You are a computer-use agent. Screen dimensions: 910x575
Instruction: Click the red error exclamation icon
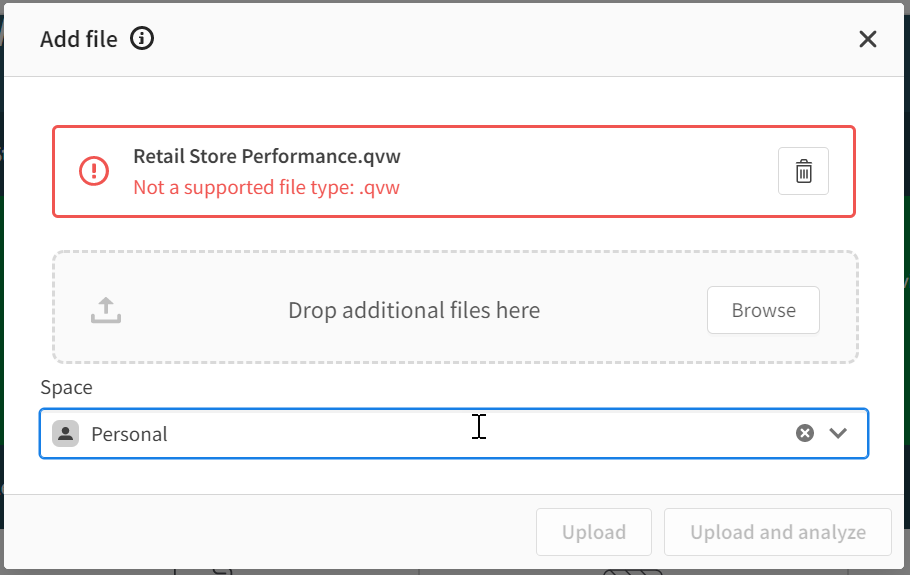click(x=94, y=171)
